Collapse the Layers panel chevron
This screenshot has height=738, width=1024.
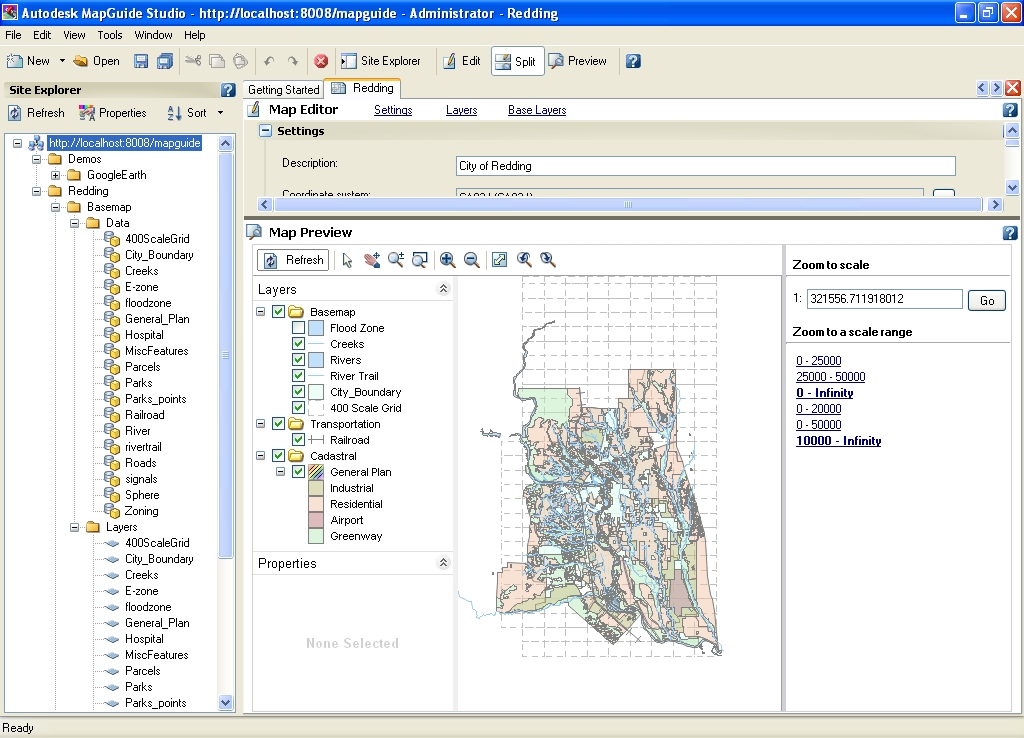point(443,289)
